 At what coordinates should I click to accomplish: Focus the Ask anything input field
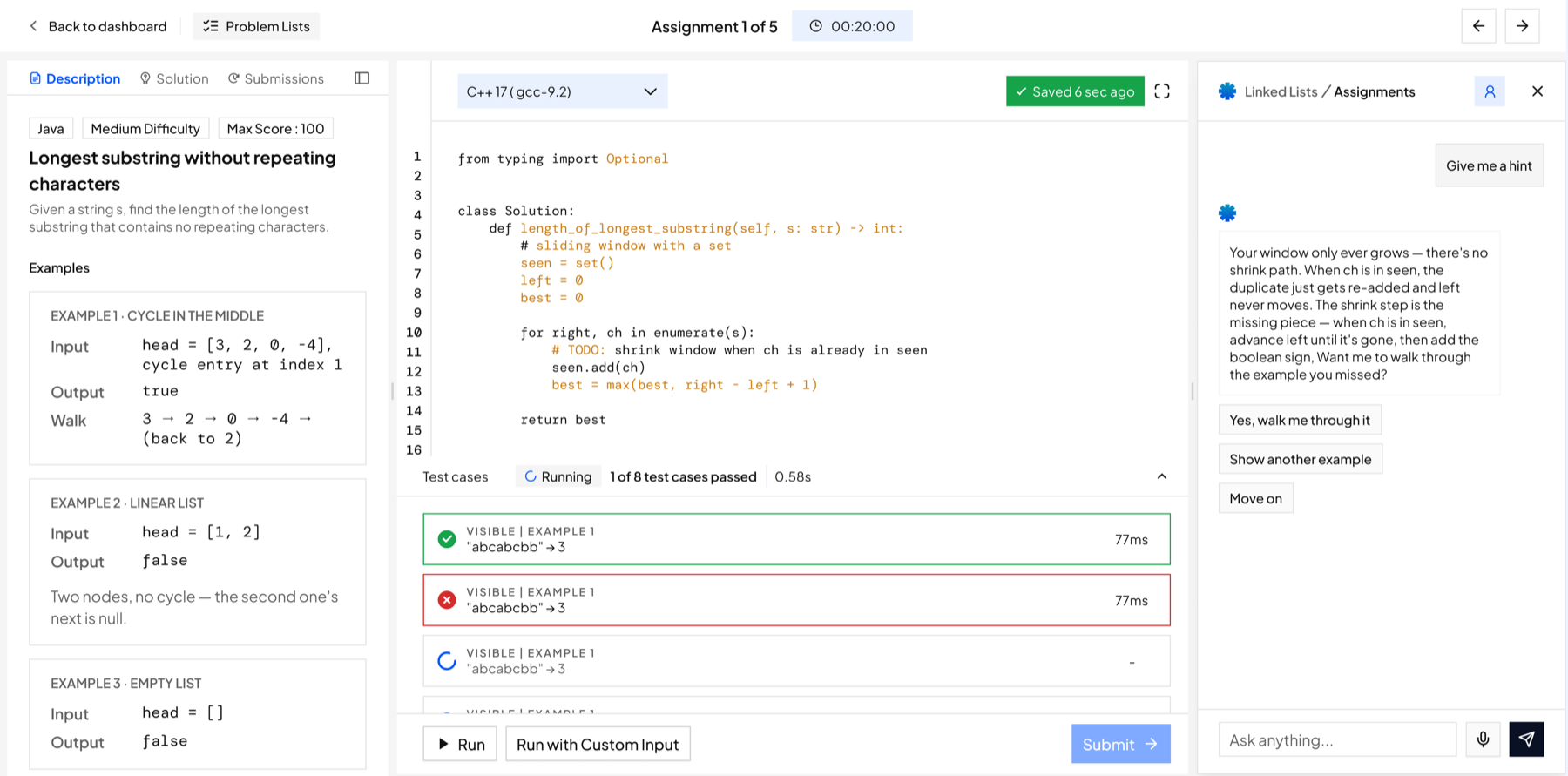point(1337,739)
